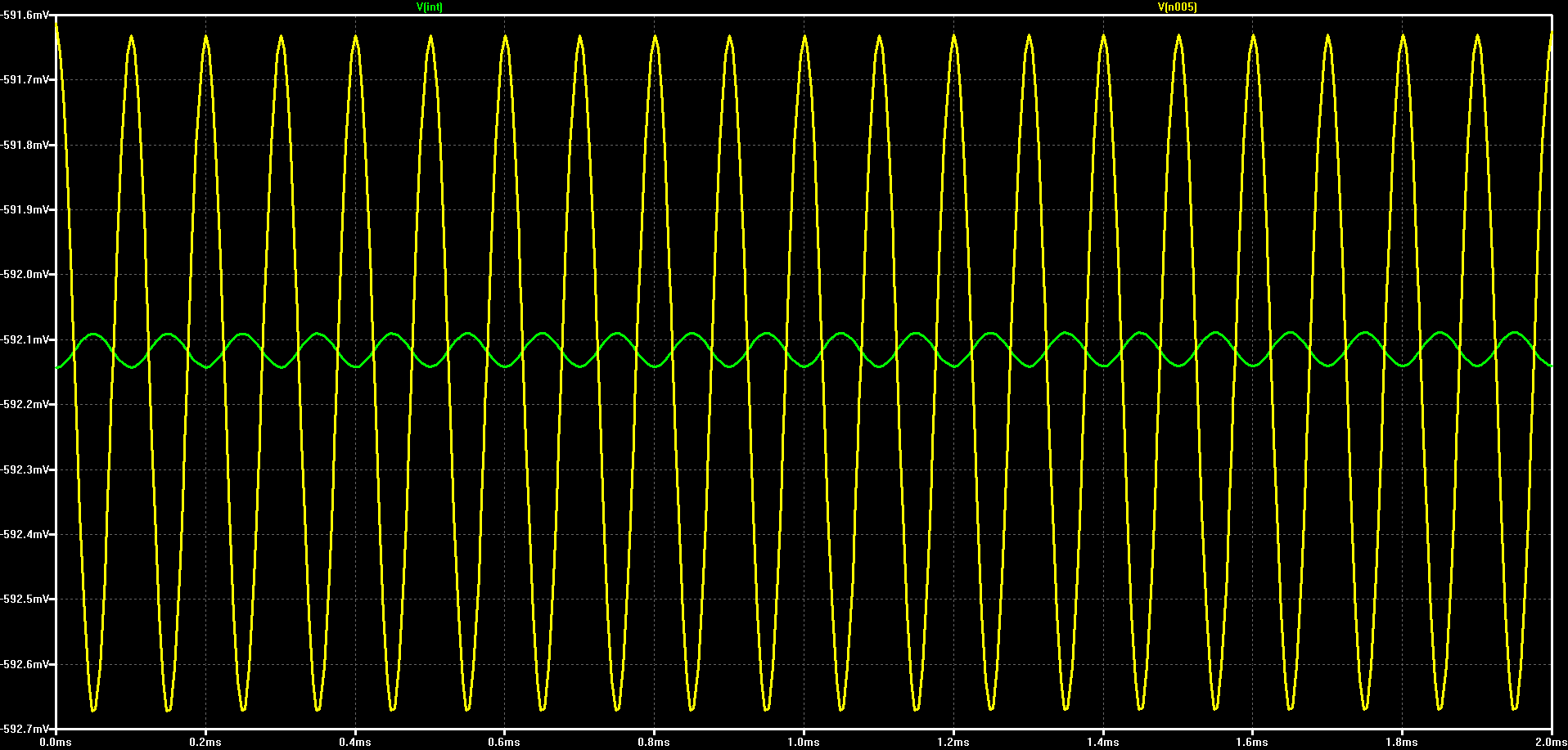Click the 1.4ms time axis label
This screenshot has width=1568, height=750.
[x=1103, y=743]
